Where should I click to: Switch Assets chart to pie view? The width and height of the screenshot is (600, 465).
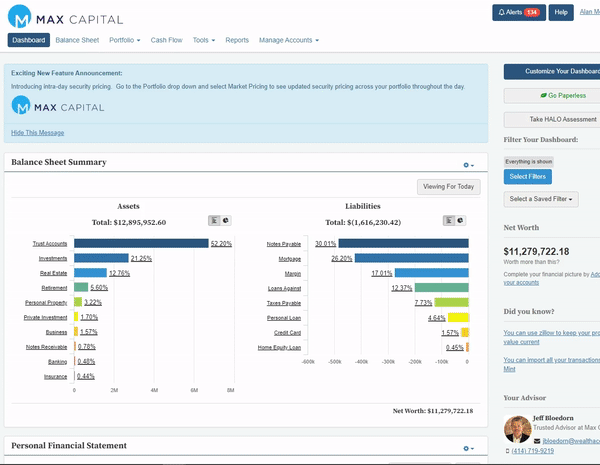coord(226,220)
